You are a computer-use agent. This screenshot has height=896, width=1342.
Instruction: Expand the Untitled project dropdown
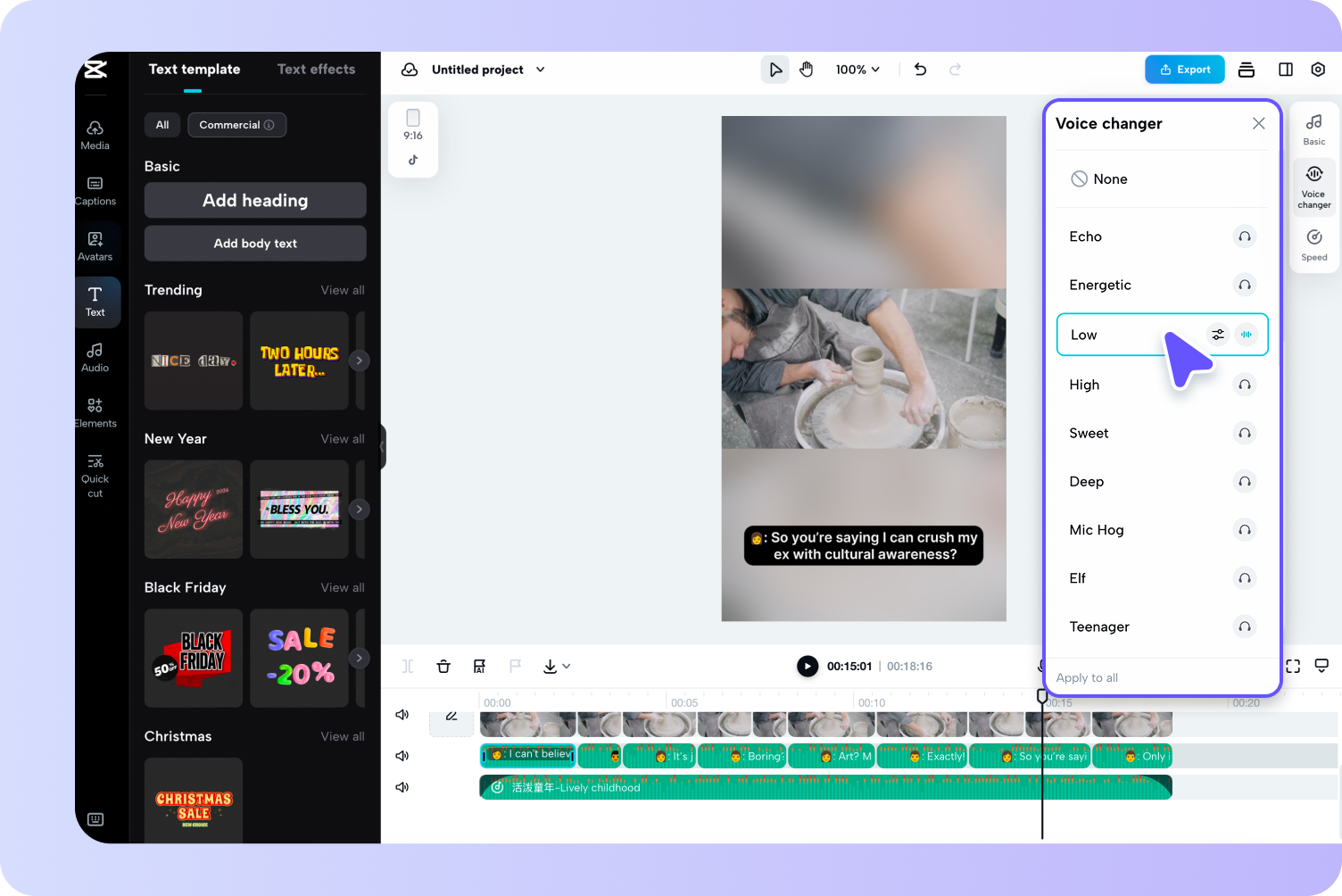pyautogui.click(x=540, y=70)
